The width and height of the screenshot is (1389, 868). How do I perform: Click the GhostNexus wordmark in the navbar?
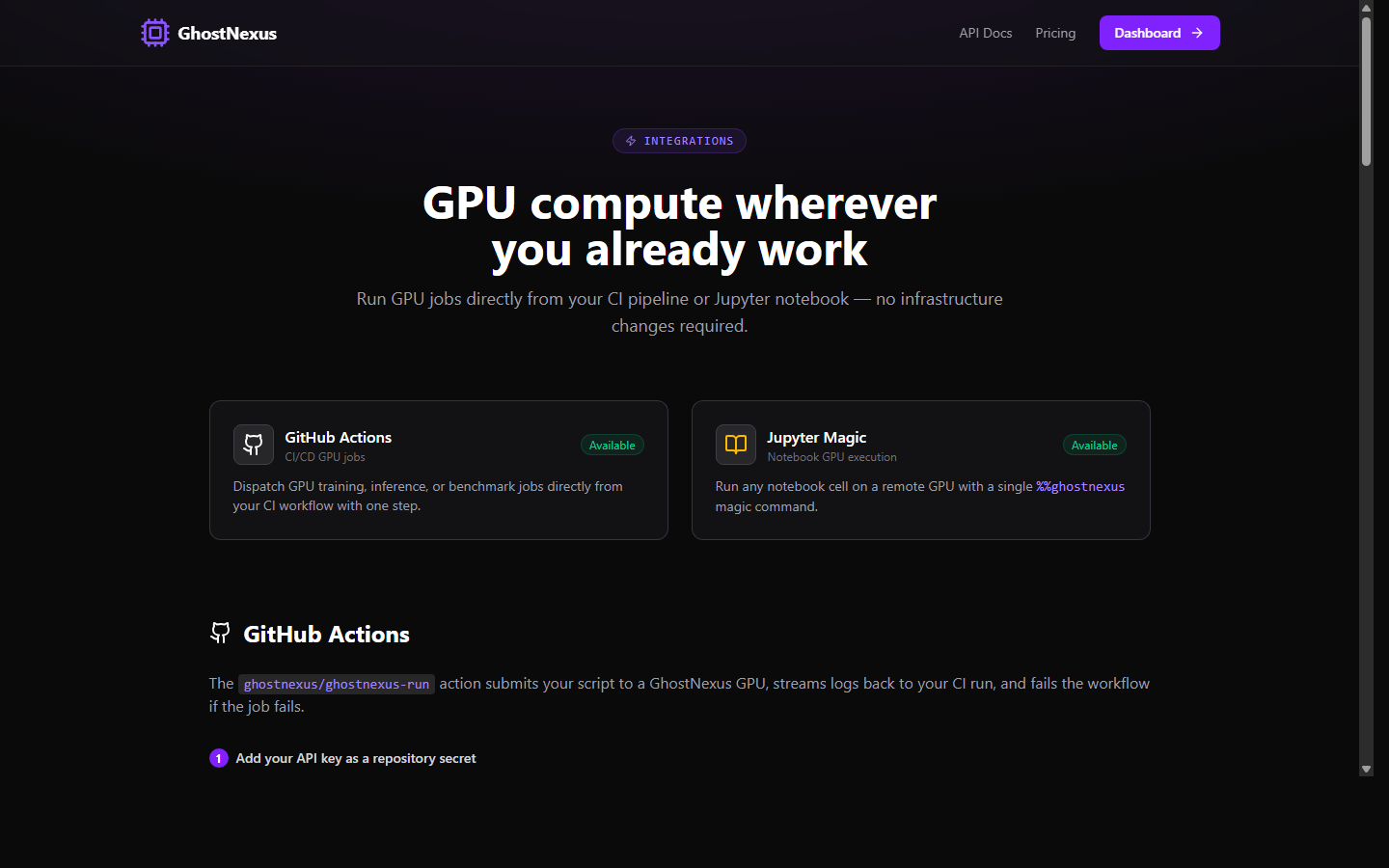point(227,32)
